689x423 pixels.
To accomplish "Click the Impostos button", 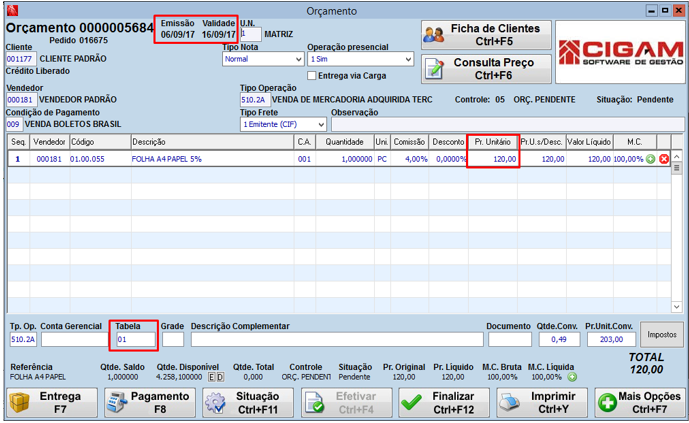I will tap(662, 335).
